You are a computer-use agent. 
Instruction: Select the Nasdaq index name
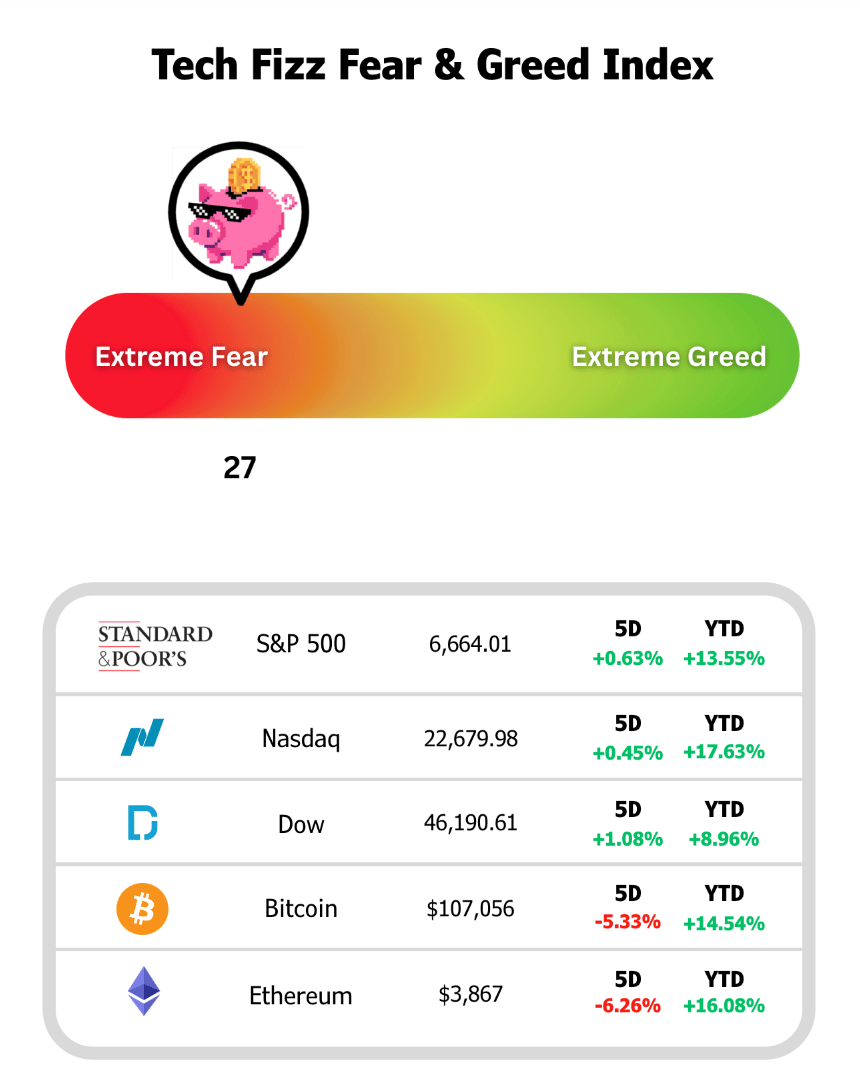click(x=301, y=739)
